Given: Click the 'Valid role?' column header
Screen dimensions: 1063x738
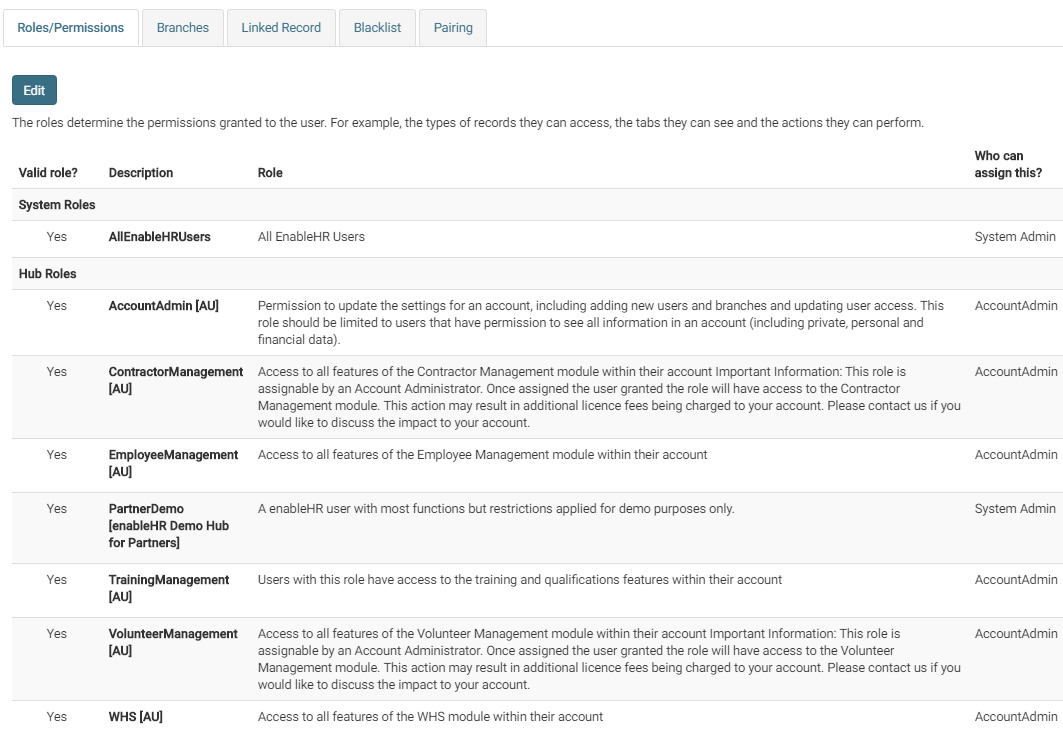Looking at the screenshot, I should click(x=48, y=173).
